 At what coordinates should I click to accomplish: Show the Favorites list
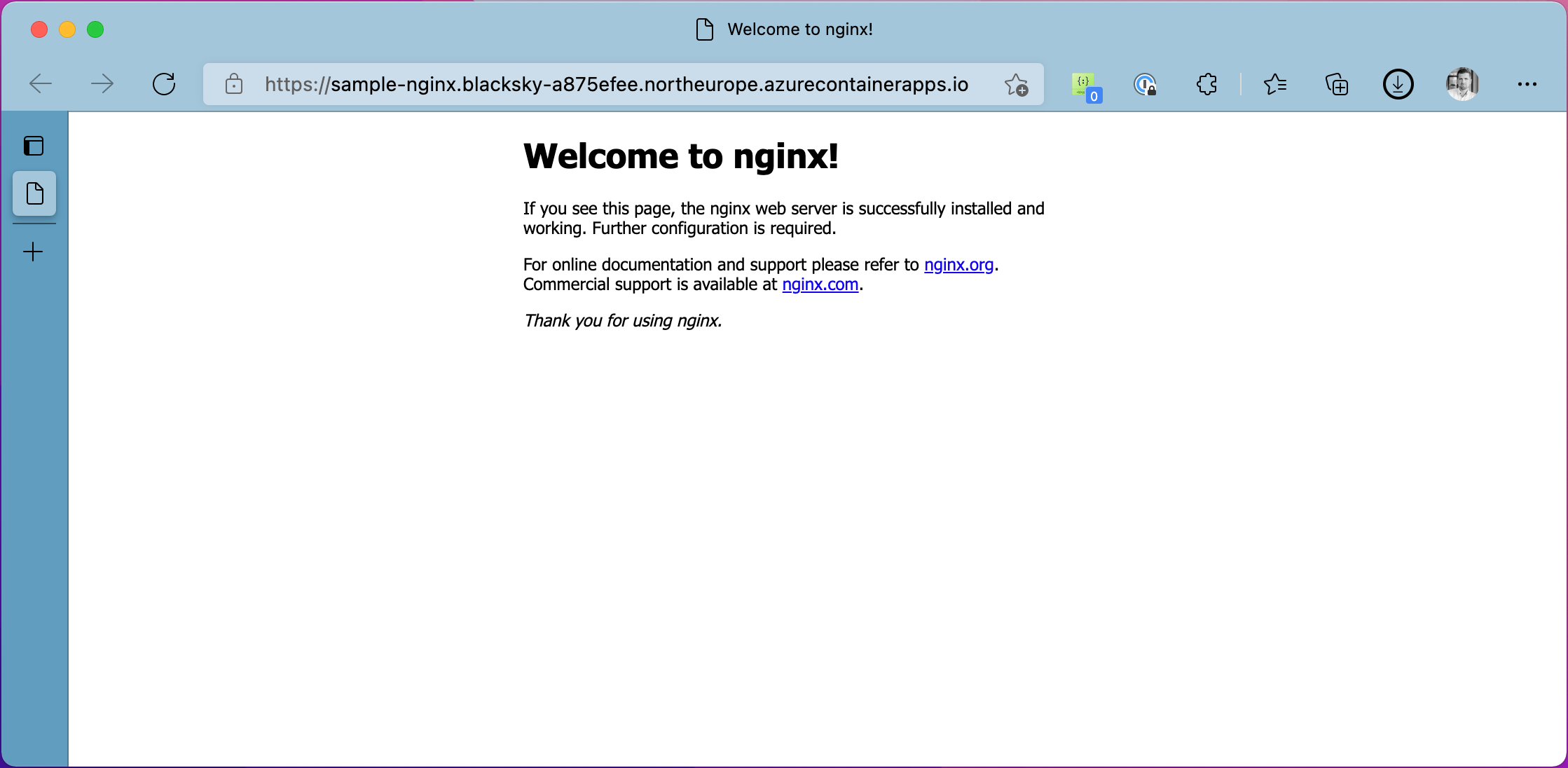[1275, 84]
